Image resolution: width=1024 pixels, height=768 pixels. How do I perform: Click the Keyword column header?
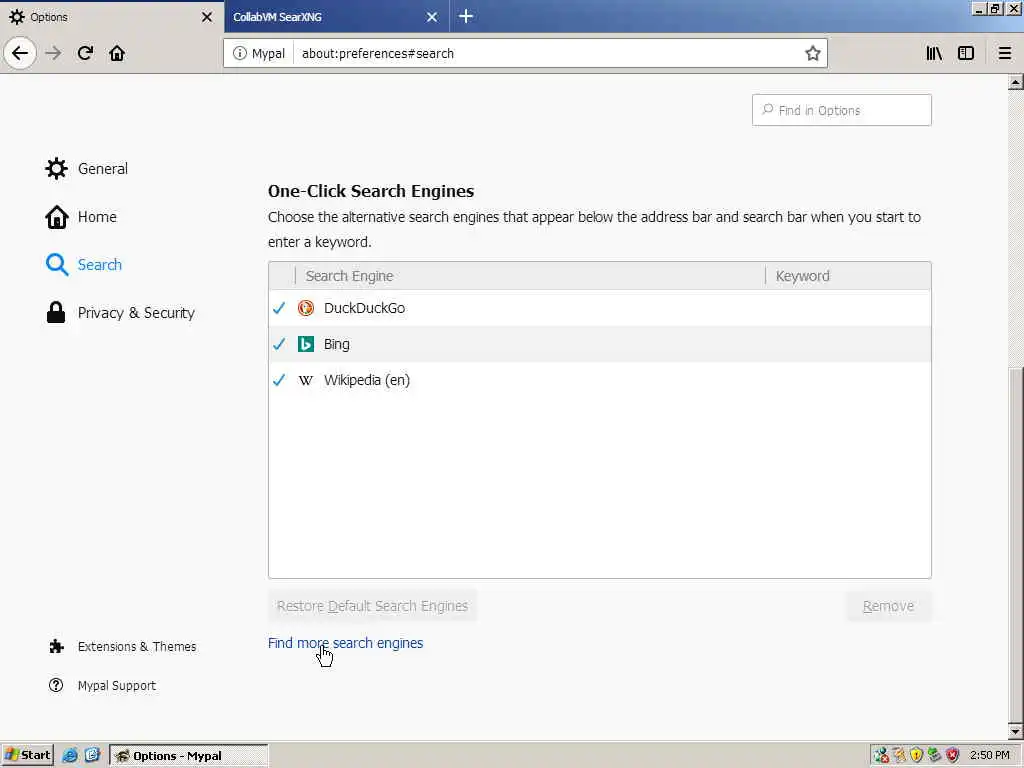click(848, 276)
